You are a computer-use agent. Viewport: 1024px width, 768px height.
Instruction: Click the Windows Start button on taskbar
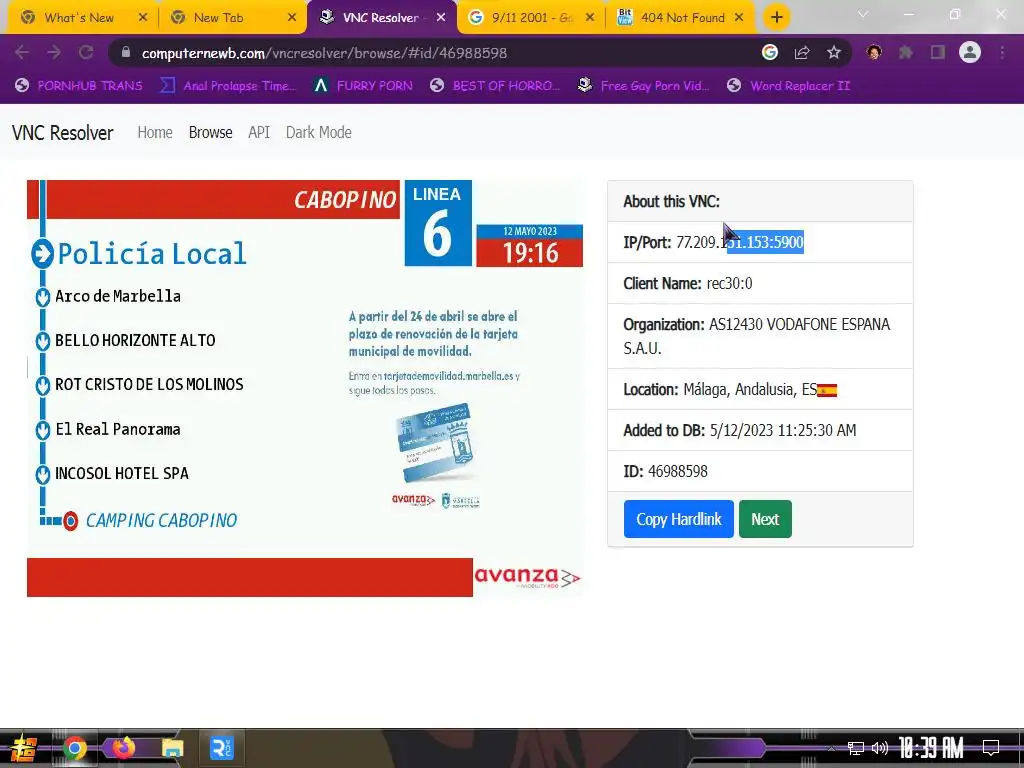pyautogui.click(x=23, y=748)
